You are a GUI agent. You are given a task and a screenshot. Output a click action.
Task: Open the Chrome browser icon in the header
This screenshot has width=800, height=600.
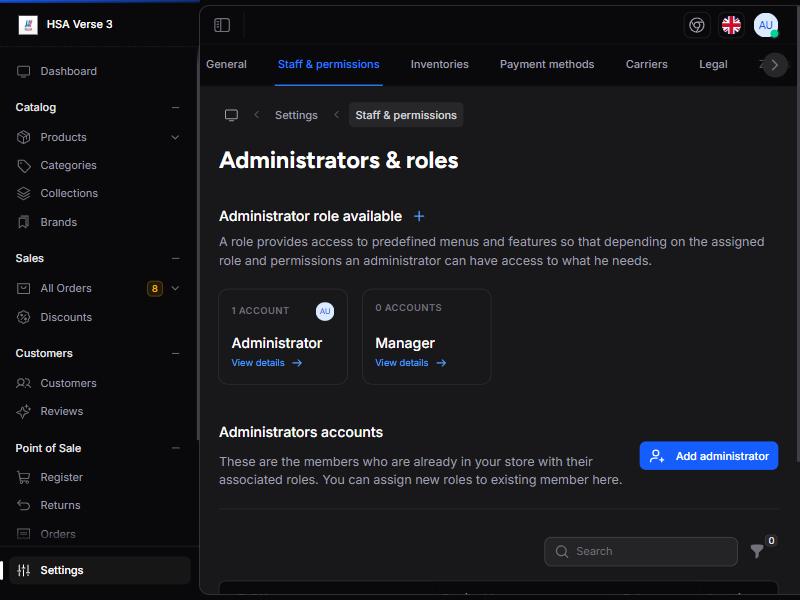point(696,25)
